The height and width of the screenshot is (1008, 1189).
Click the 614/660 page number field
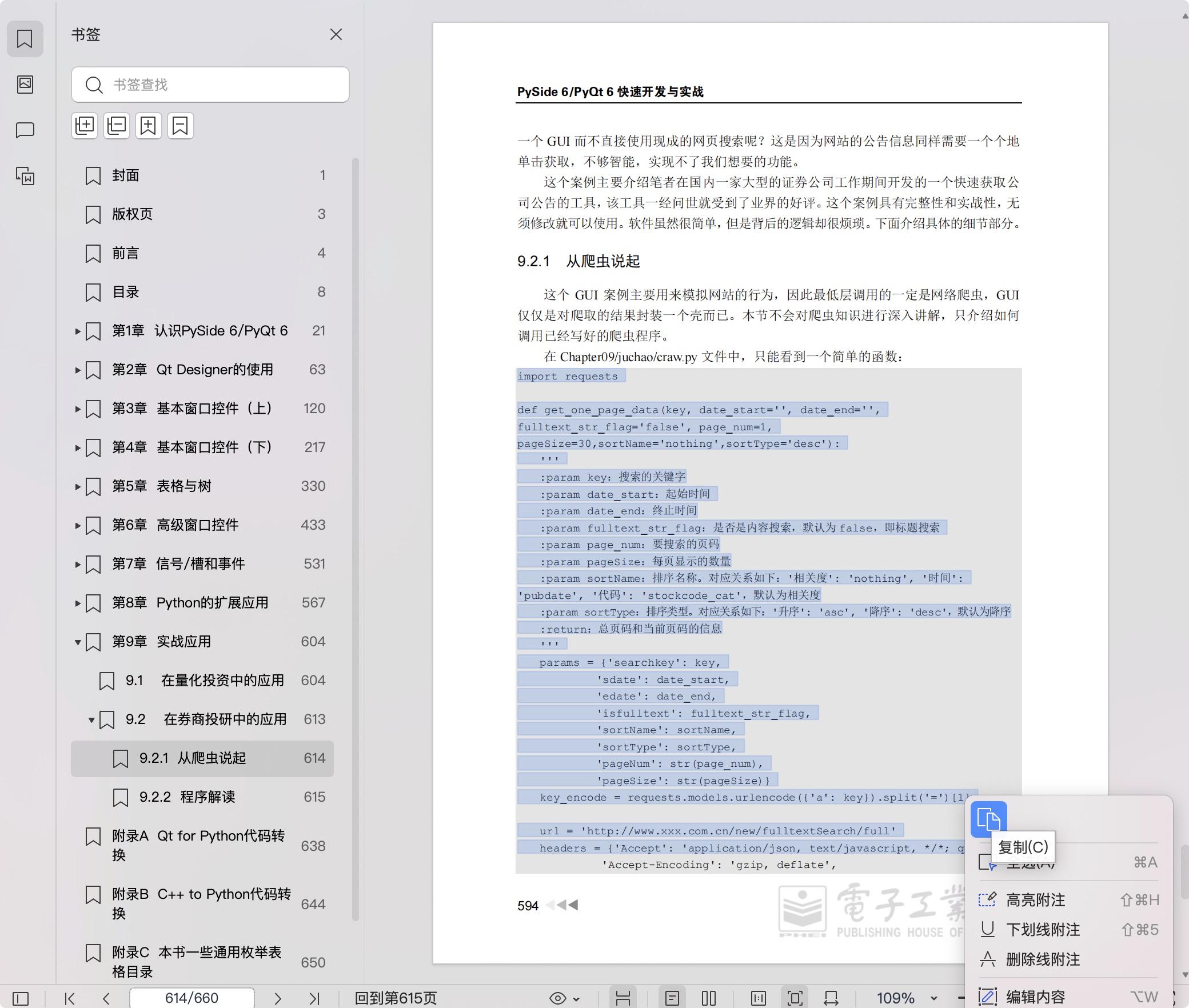[193, 998]
